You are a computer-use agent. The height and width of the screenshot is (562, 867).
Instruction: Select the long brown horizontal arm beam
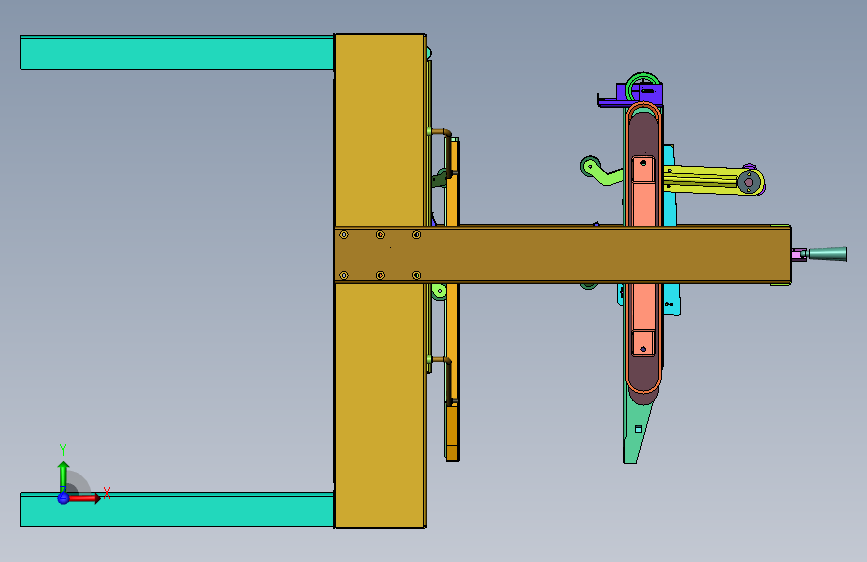coord(562,254)
